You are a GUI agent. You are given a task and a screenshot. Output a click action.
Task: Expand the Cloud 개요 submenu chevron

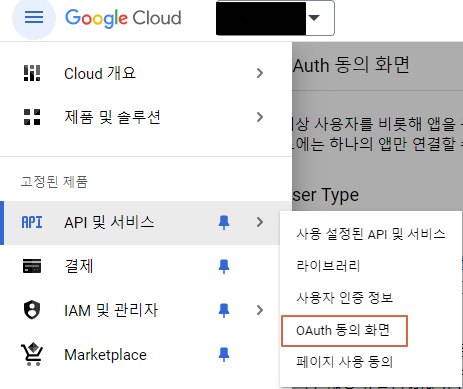click(x=260, y=73)
